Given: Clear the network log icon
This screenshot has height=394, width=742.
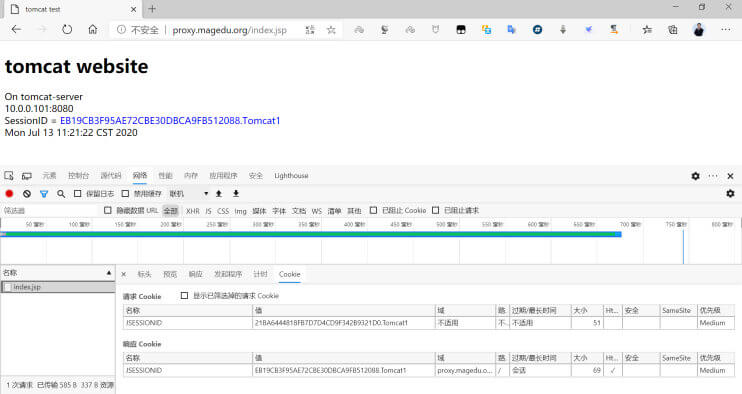Looking at the screenshot, I should click(x=27, y=193).
